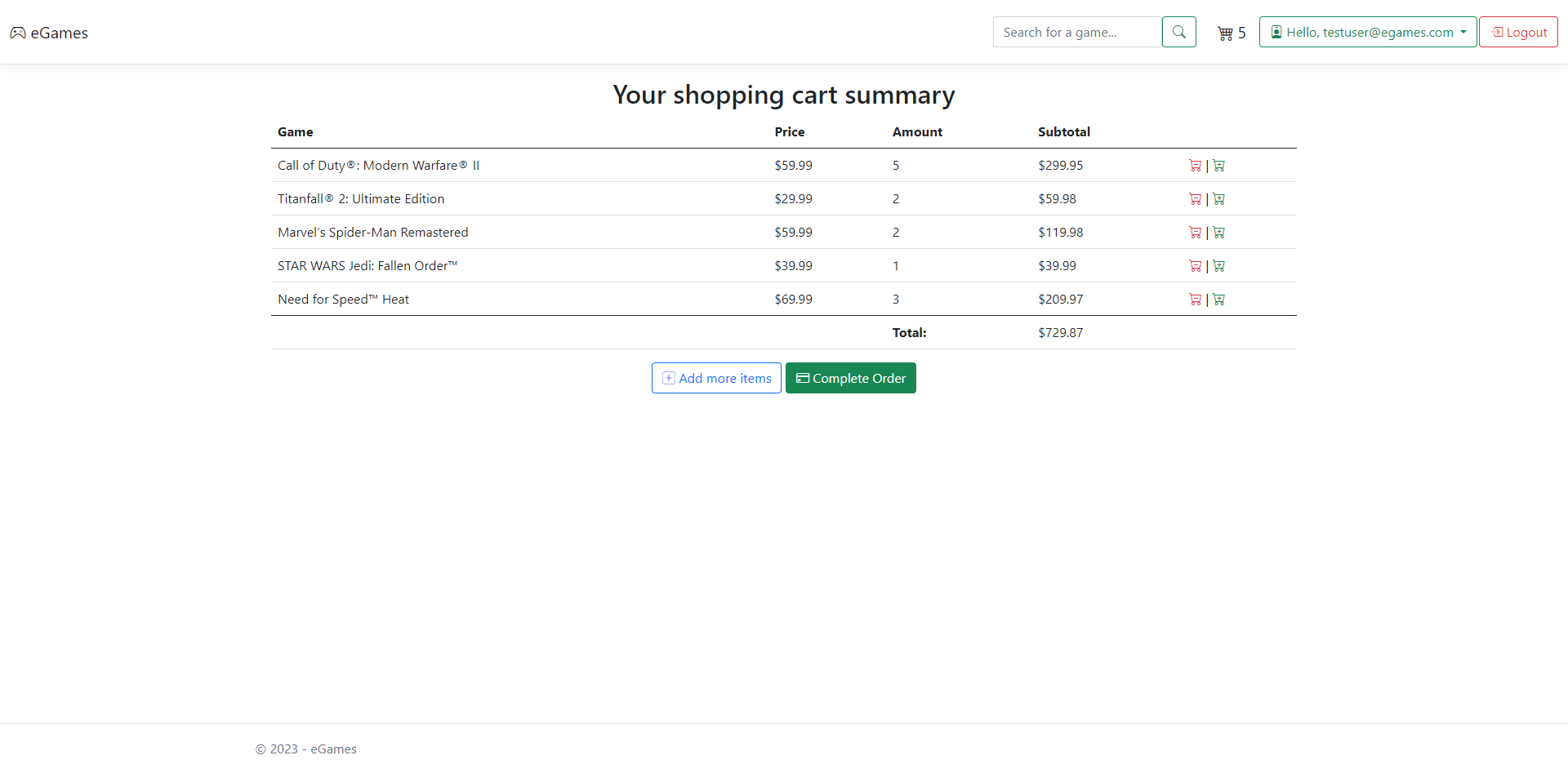Viewport: 1568px width, 773px height.
Task: Click the $729.87 total amount
Action: click(1061, 333)
